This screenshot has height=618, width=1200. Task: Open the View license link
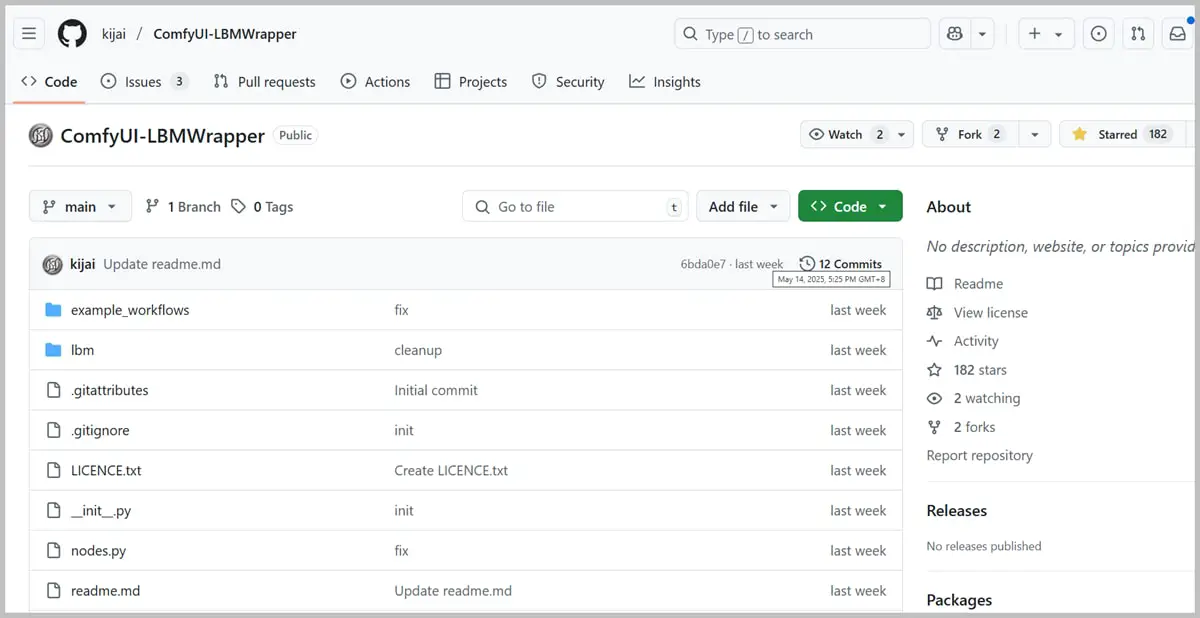(x=977, y=312)
